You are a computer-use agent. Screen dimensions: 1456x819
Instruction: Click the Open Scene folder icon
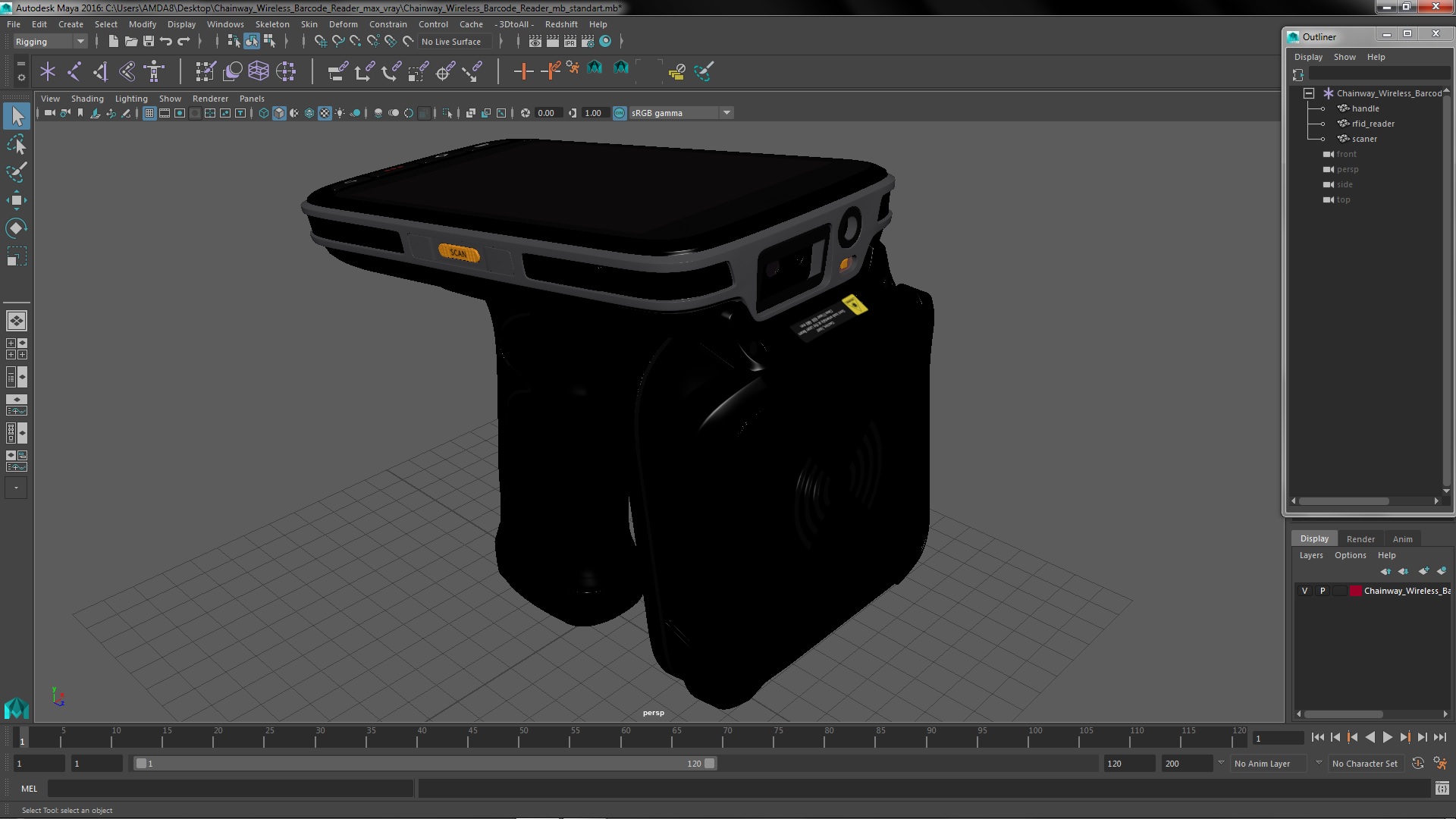click(130, 41)
